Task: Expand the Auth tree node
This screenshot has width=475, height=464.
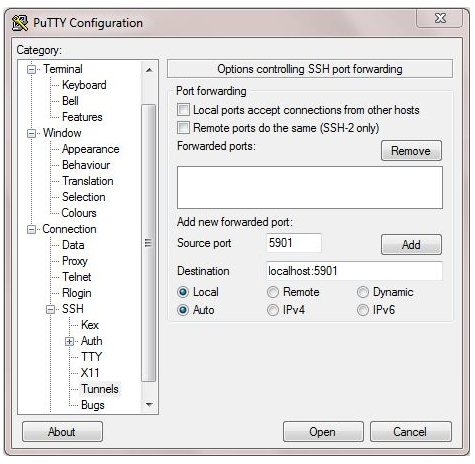Action: point(69,341)
